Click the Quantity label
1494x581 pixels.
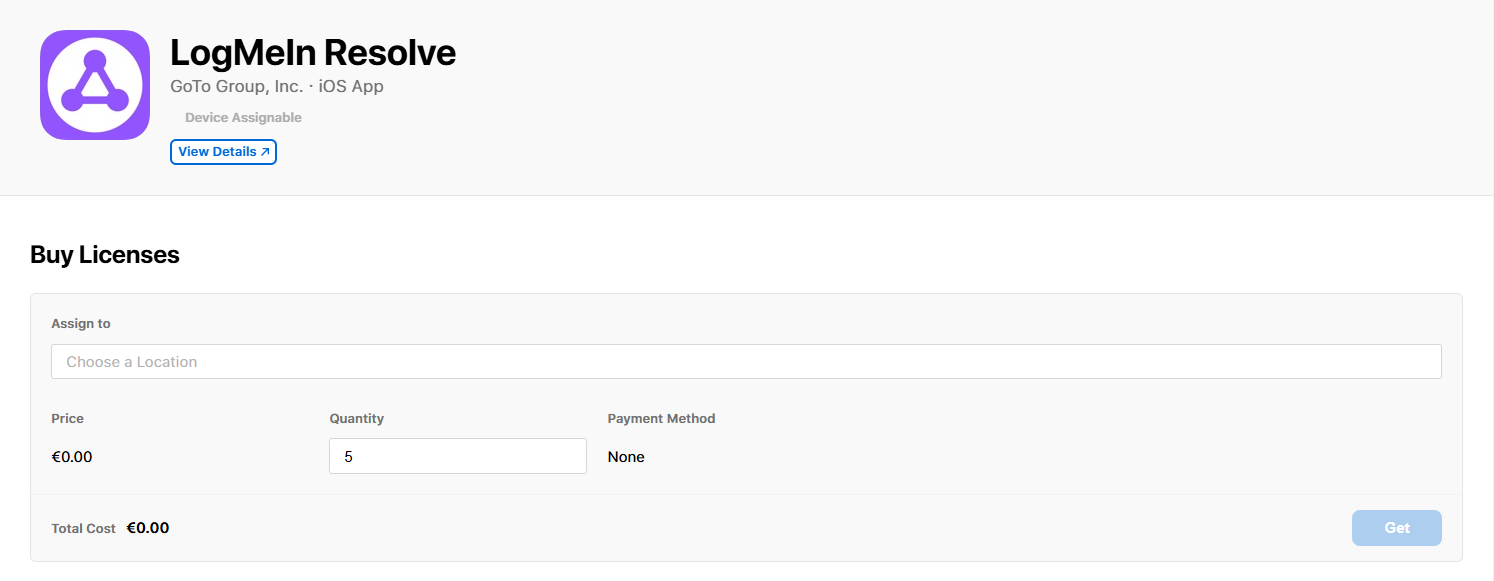click(357, 419)
